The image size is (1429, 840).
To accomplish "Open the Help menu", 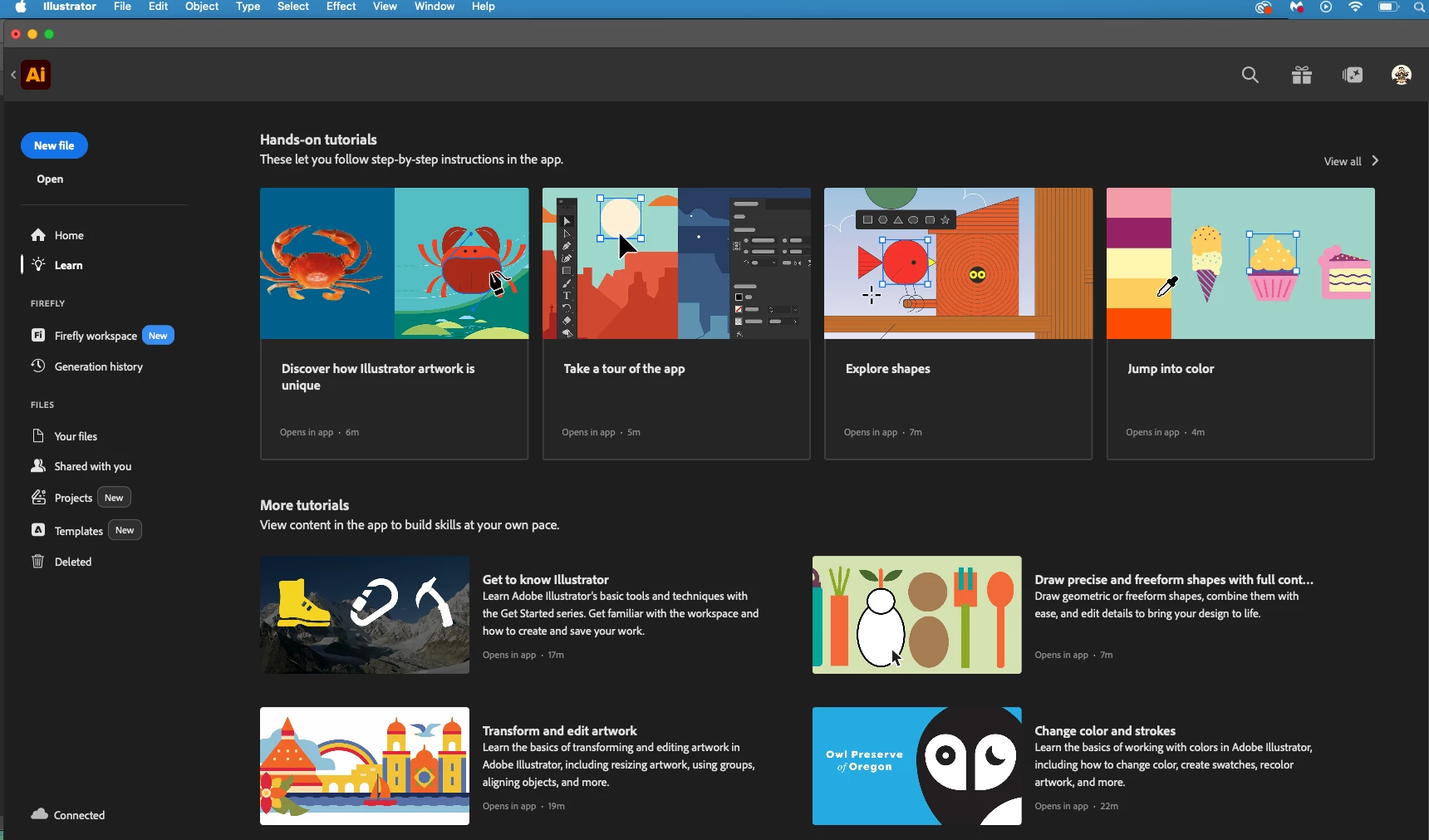I will pyautogui.click(x=484, y=7).
